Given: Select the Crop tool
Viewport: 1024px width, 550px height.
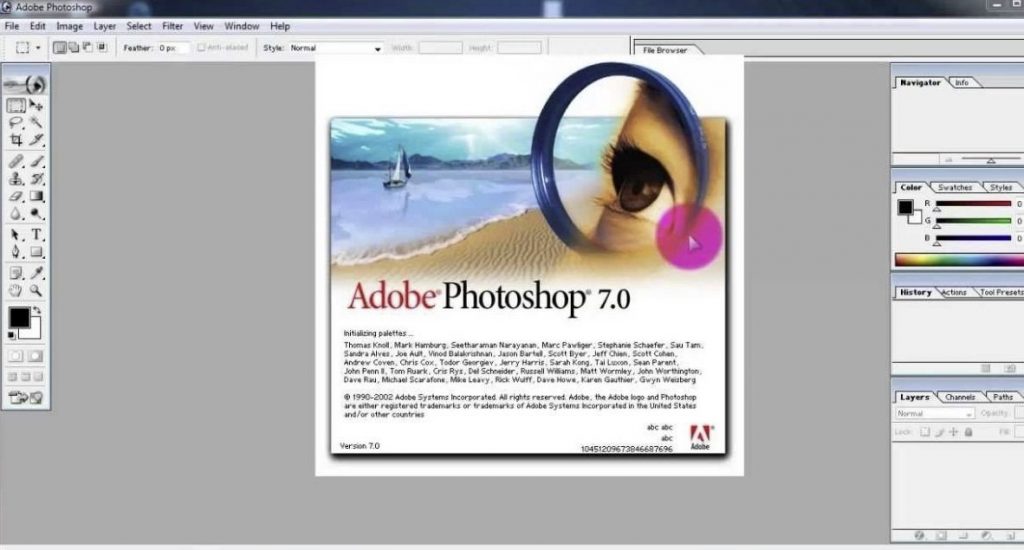Looking at the screenshot, I should (16, 140).
